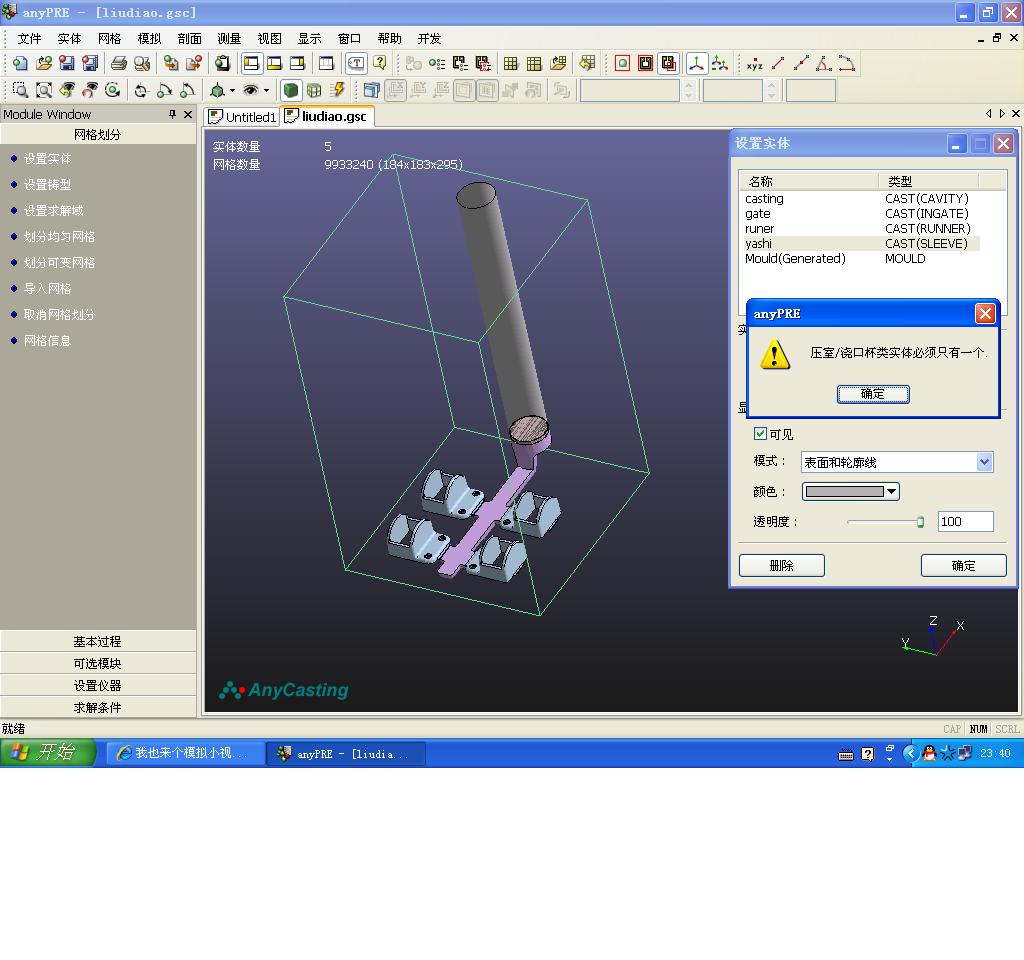1024x960 pixels.
Task: Open the 测量 menu
Action: pyautogui.click(x=229, y=39)
